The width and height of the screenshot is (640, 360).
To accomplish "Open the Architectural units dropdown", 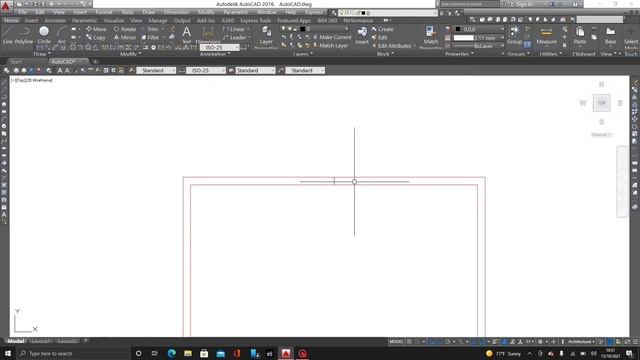I will (581, 341).
